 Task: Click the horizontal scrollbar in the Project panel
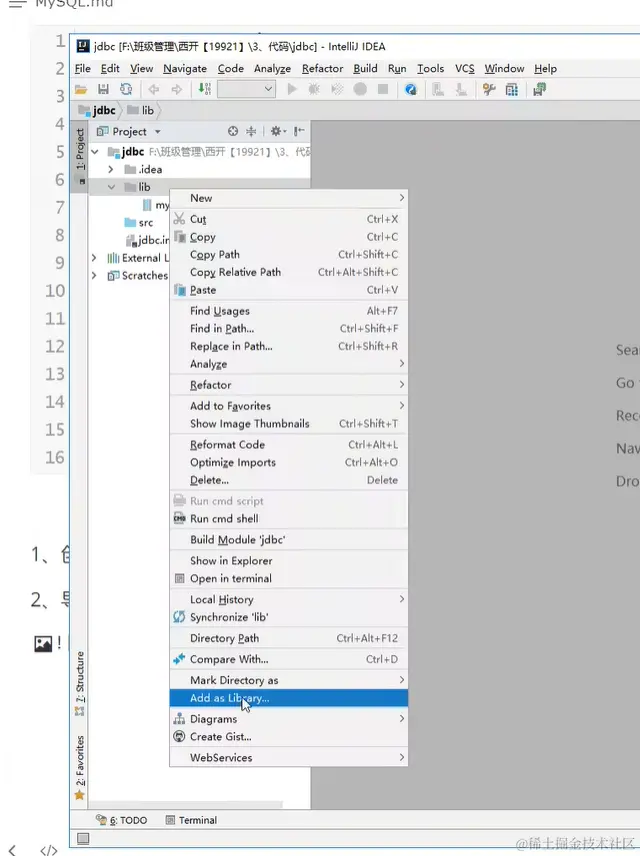(x=186, y=805)
